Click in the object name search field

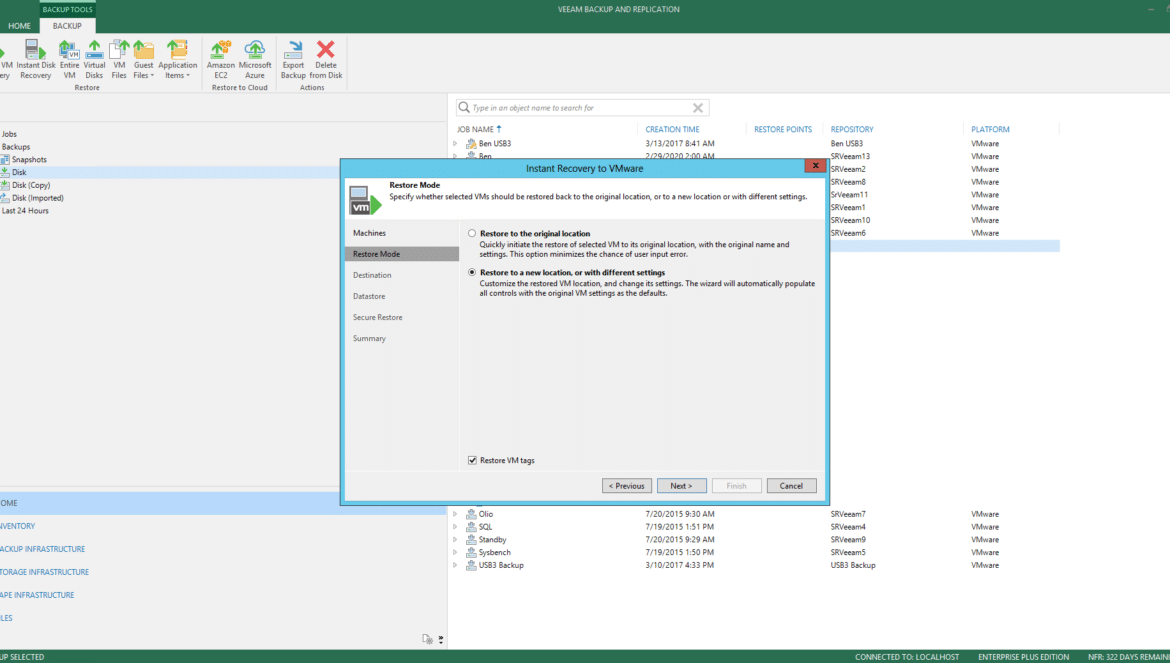(581, 108)
